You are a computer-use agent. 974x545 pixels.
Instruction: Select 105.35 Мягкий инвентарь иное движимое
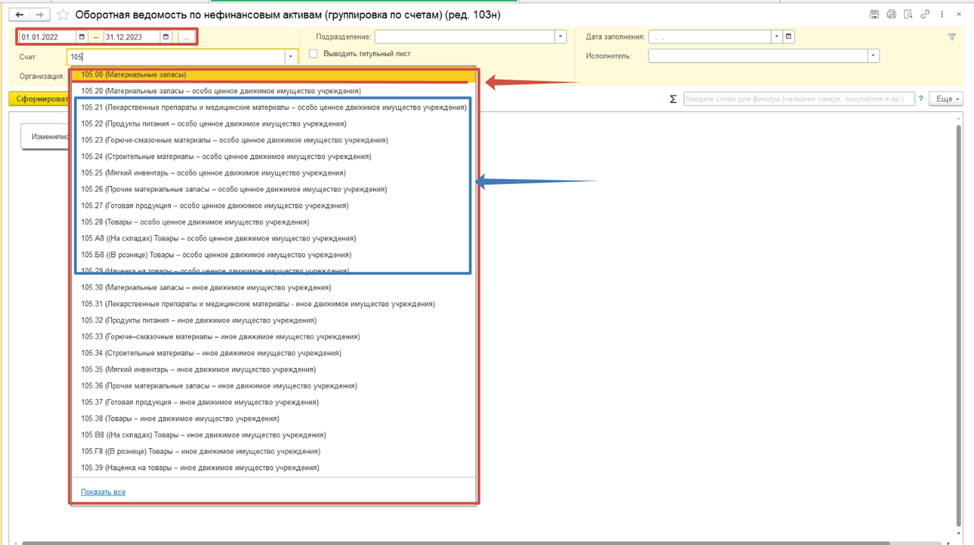[273, 370]
